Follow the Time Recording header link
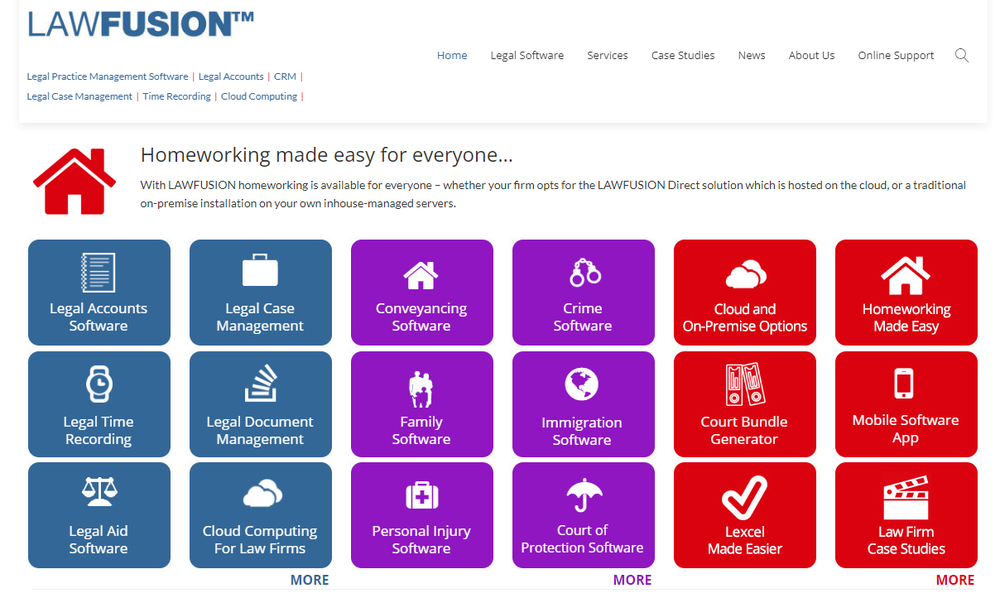 (177, 96)
